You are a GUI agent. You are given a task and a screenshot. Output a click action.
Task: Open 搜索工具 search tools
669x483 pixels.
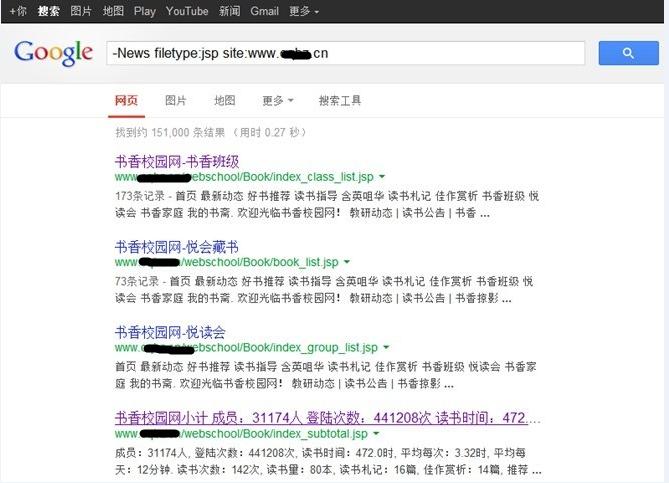340,101
